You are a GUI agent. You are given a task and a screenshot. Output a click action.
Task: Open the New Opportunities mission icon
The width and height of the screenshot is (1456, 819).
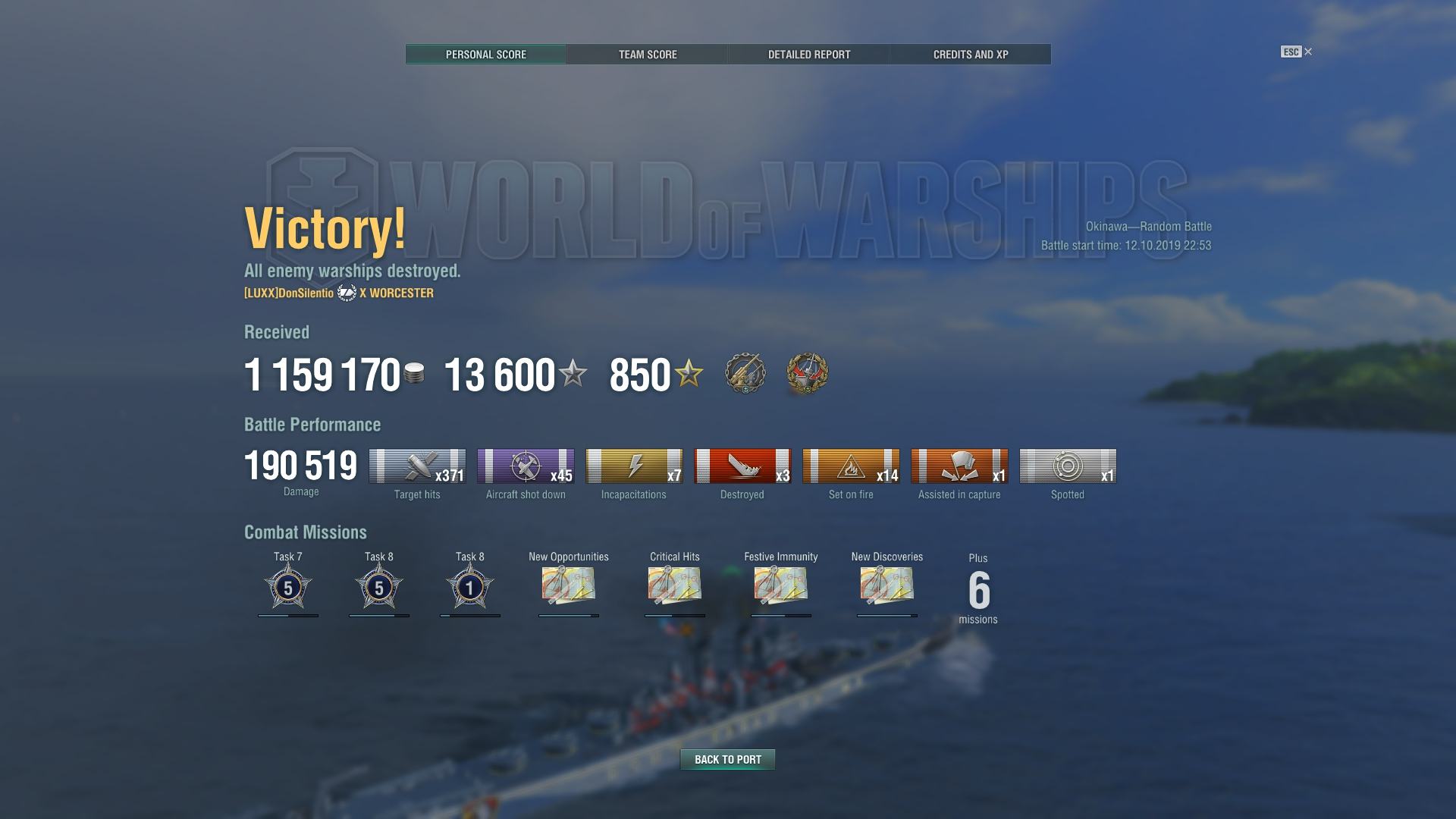(x=569, y=585)
